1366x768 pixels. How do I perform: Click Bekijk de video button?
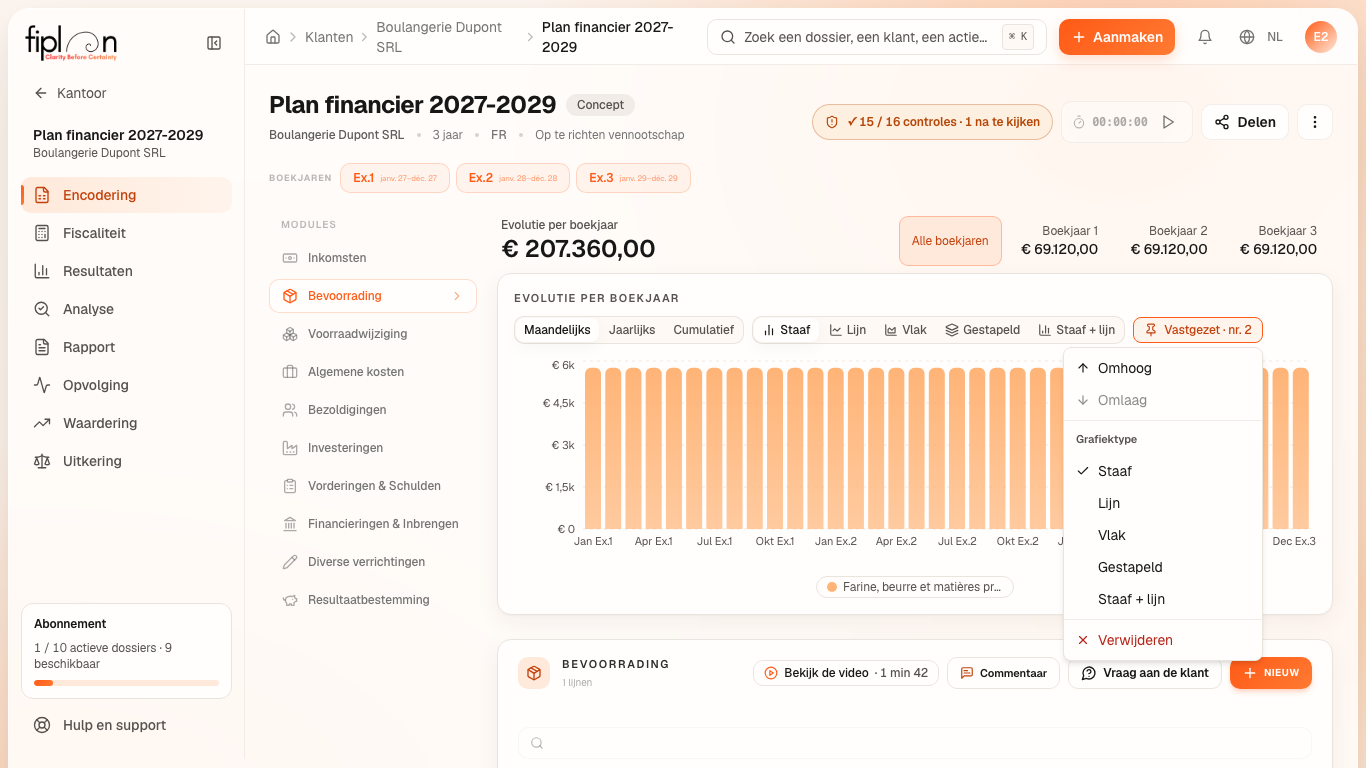pos(845,673)
